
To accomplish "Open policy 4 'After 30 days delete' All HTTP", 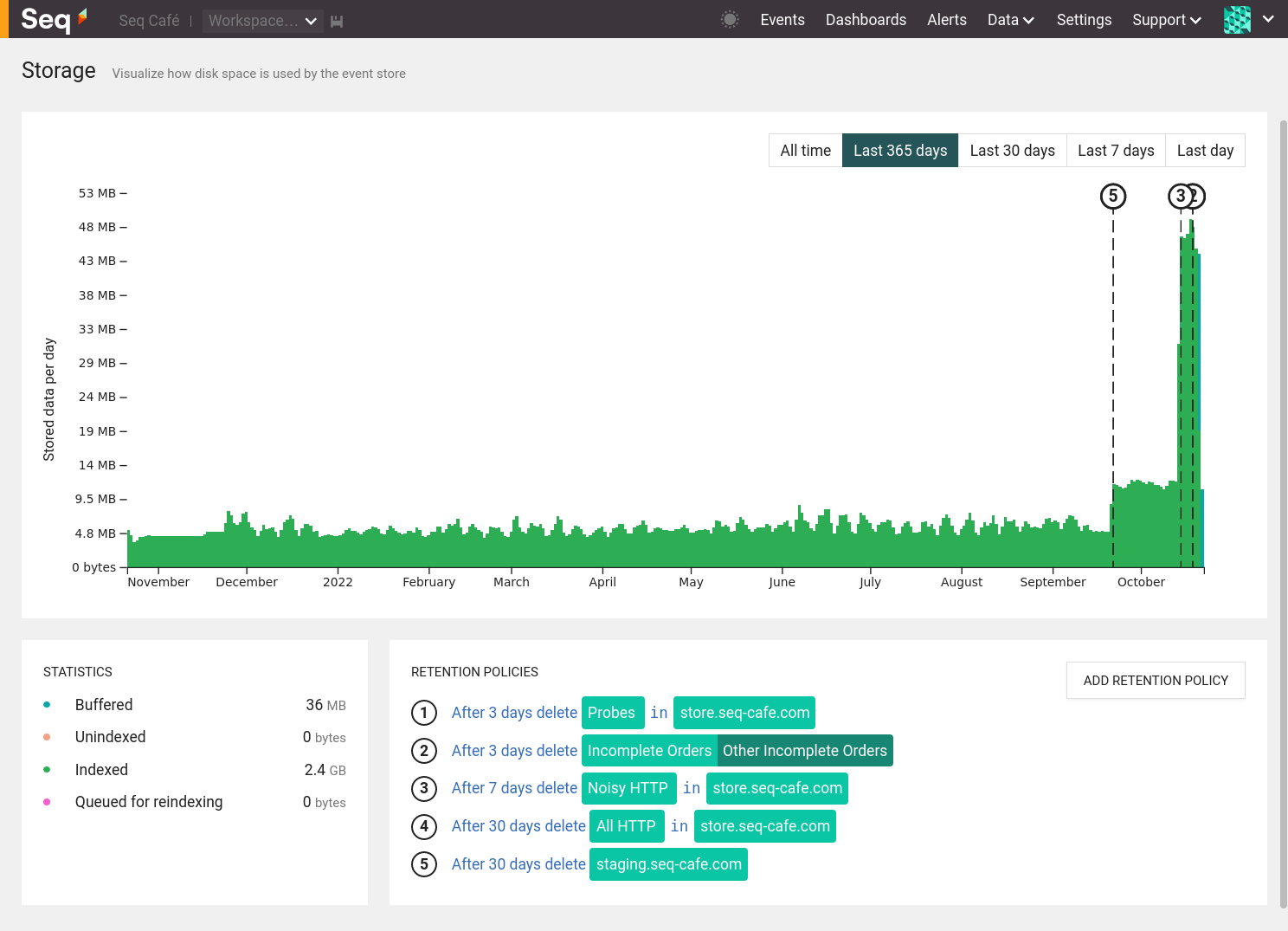I will click(518, 826).
